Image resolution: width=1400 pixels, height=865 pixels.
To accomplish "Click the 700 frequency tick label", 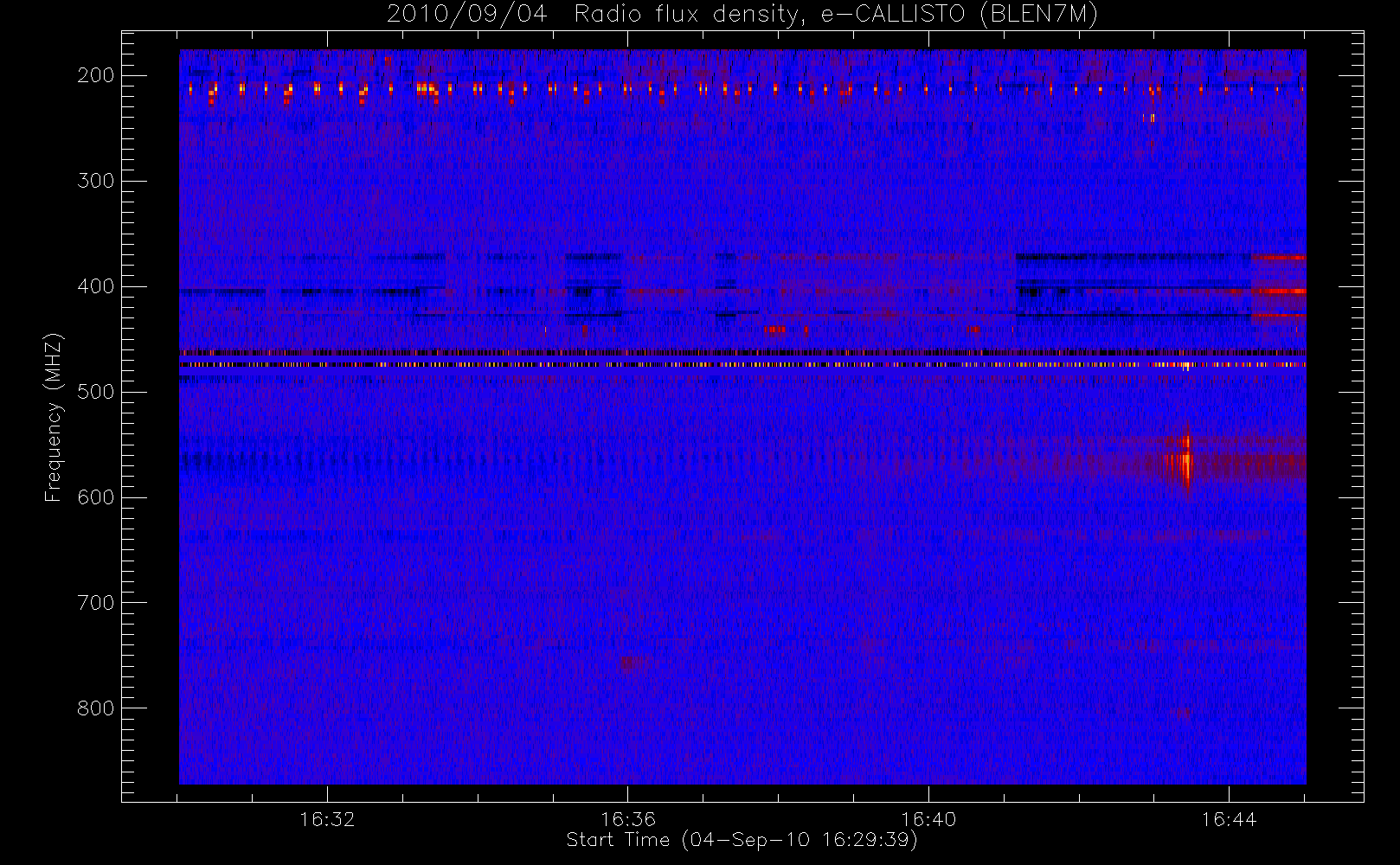I will pyautogui.click(x=95, y=603).
